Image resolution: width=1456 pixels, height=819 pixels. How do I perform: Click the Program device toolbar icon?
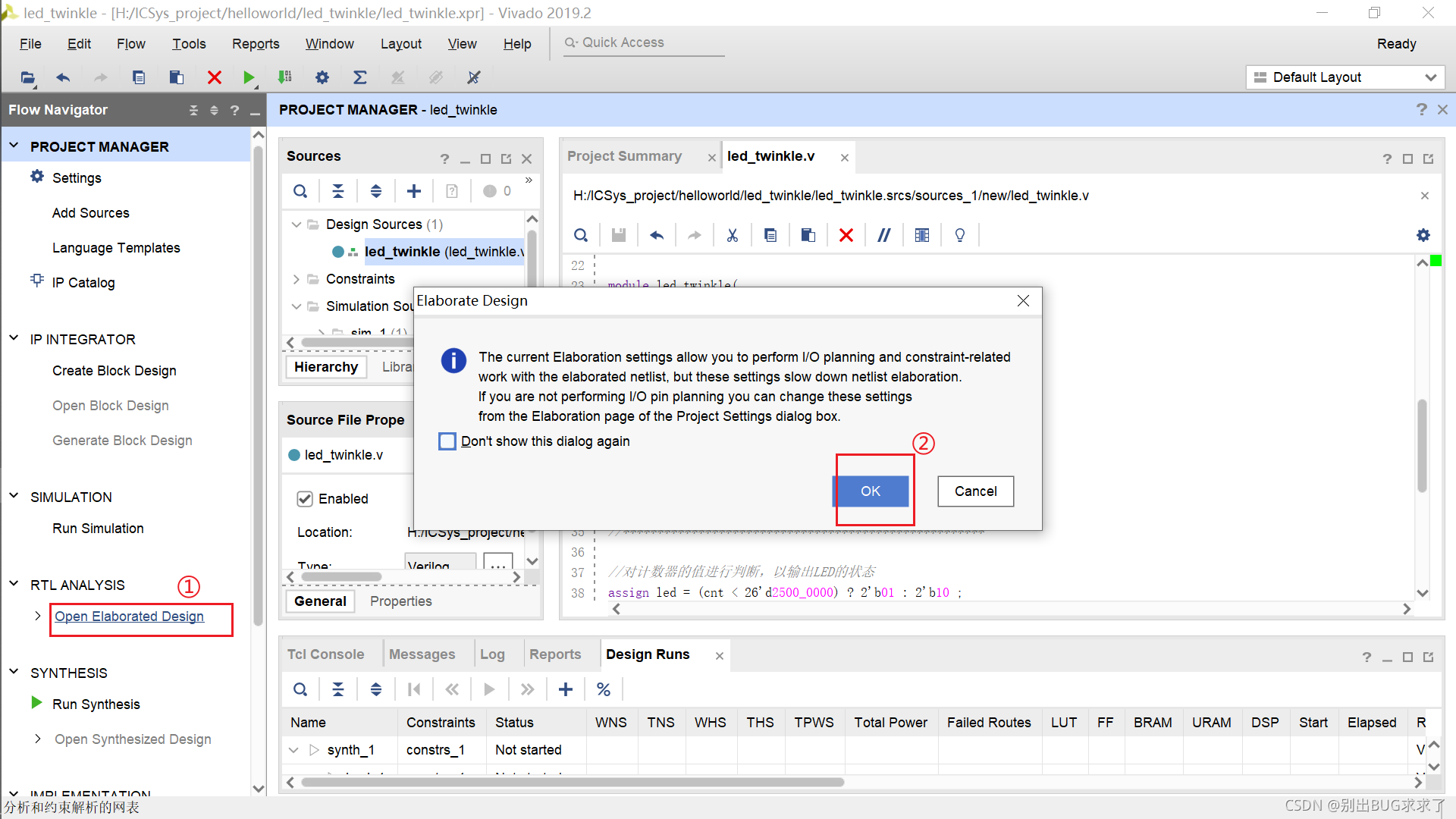click(x=285, y=77)
